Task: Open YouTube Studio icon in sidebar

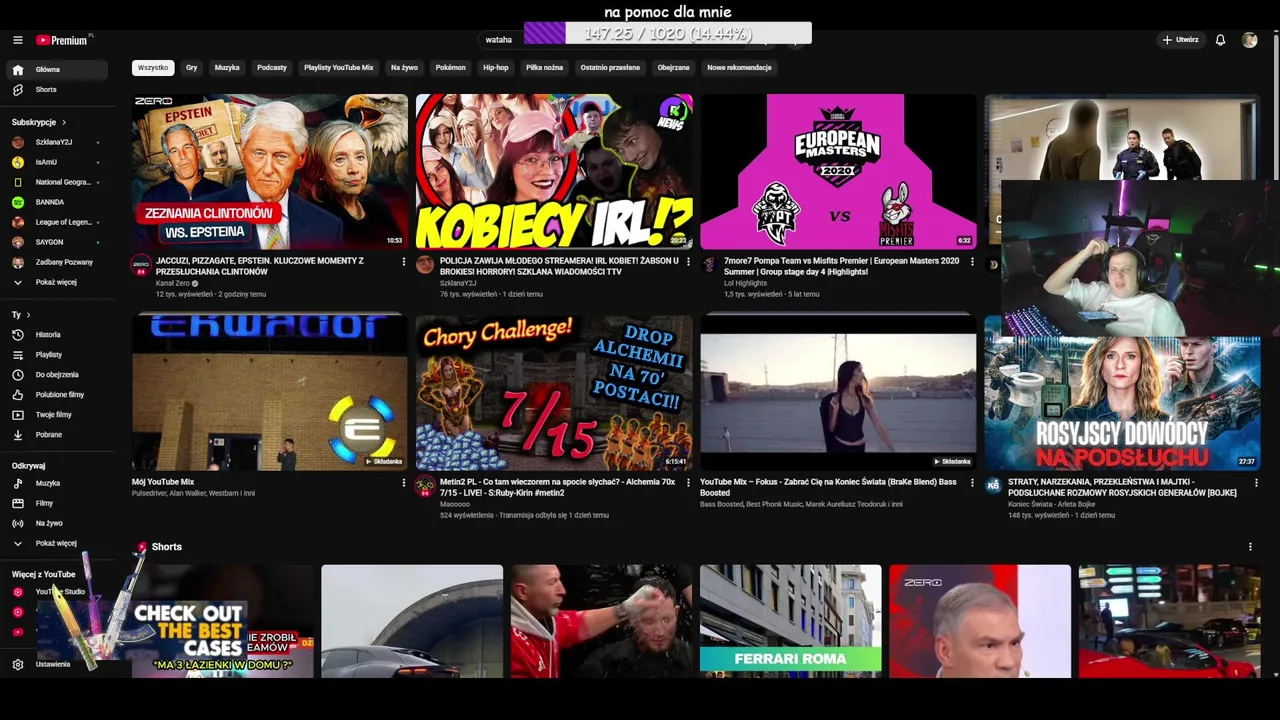Action: (17, 592)
